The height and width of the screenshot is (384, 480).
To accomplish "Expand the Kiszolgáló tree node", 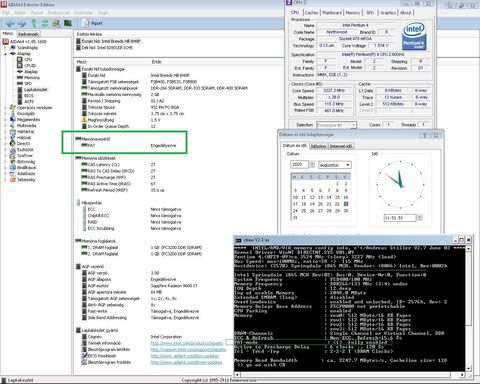I will [5, 114].
